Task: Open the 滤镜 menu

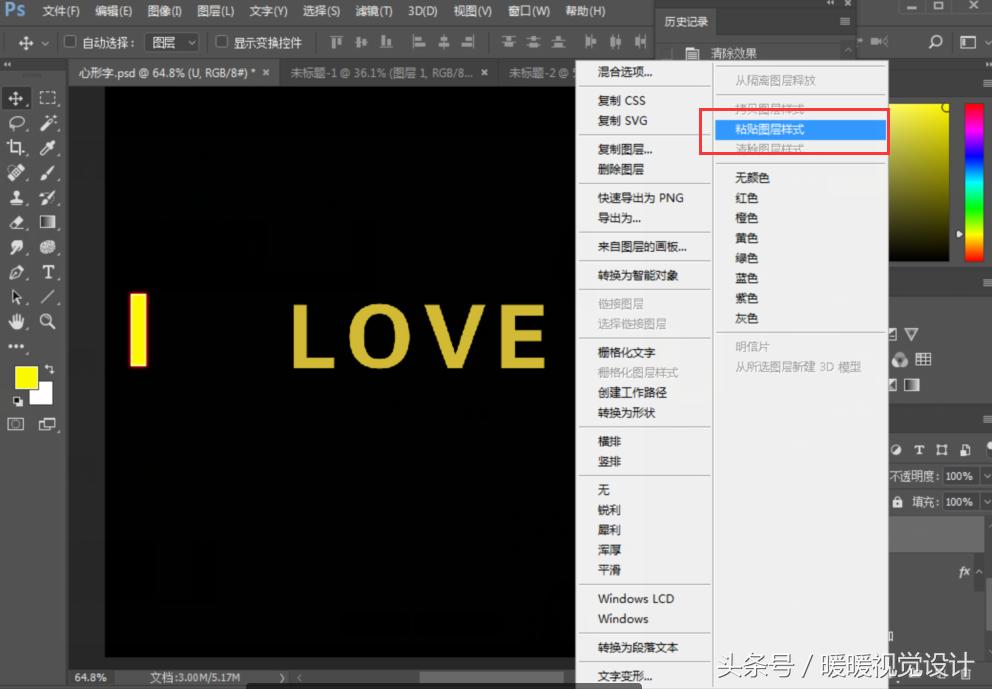Action: (373, 11)
